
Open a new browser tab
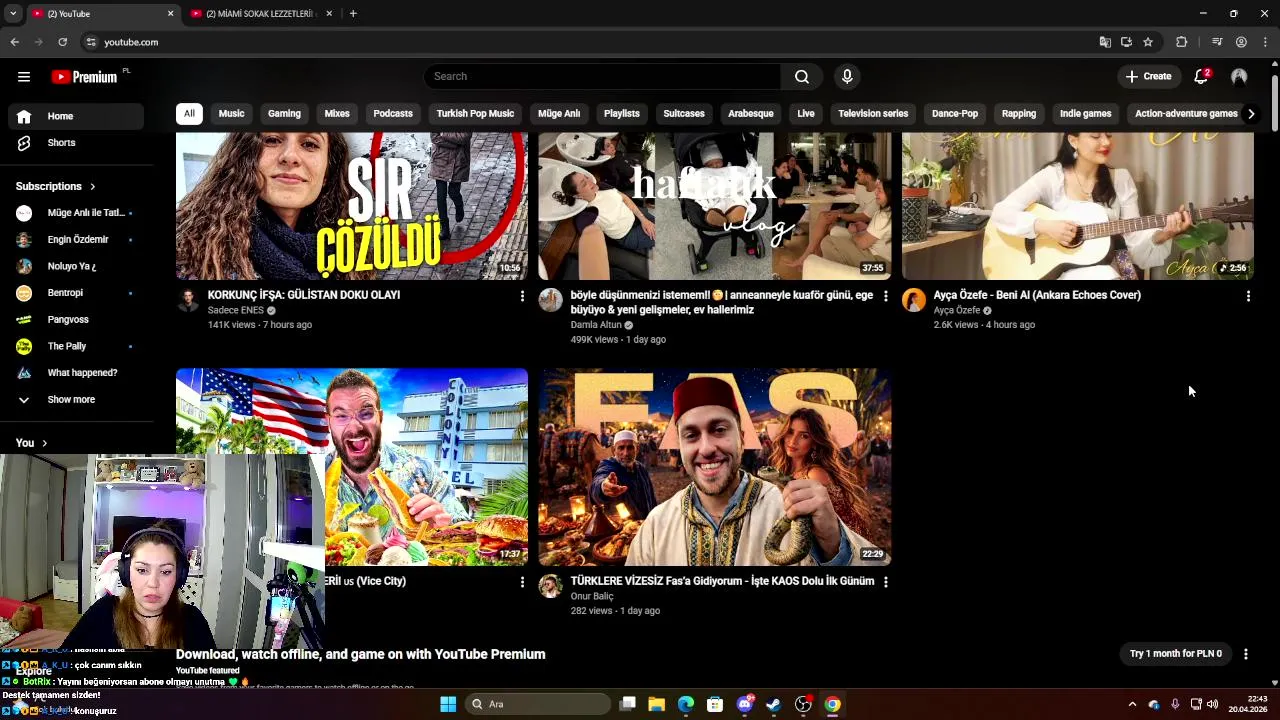click(353, 14)
